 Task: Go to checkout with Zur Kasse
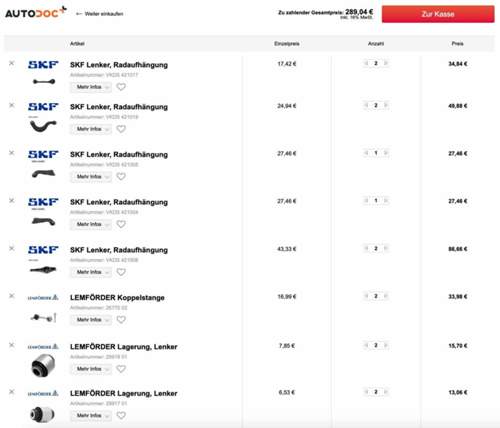(438, 14)
